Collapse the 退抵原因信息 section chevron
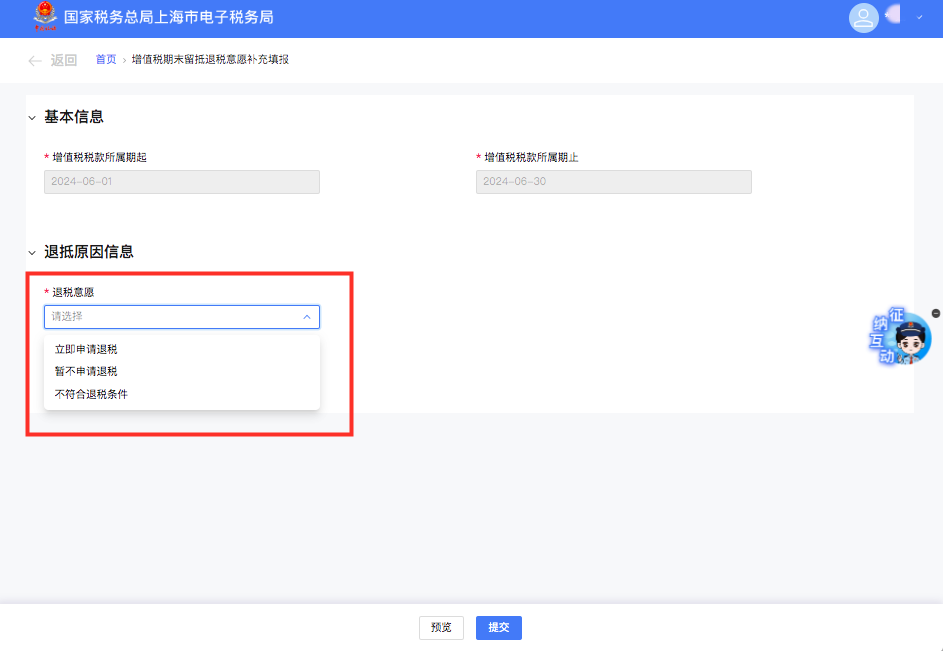 pyautogui.click(x=32, y=253)
